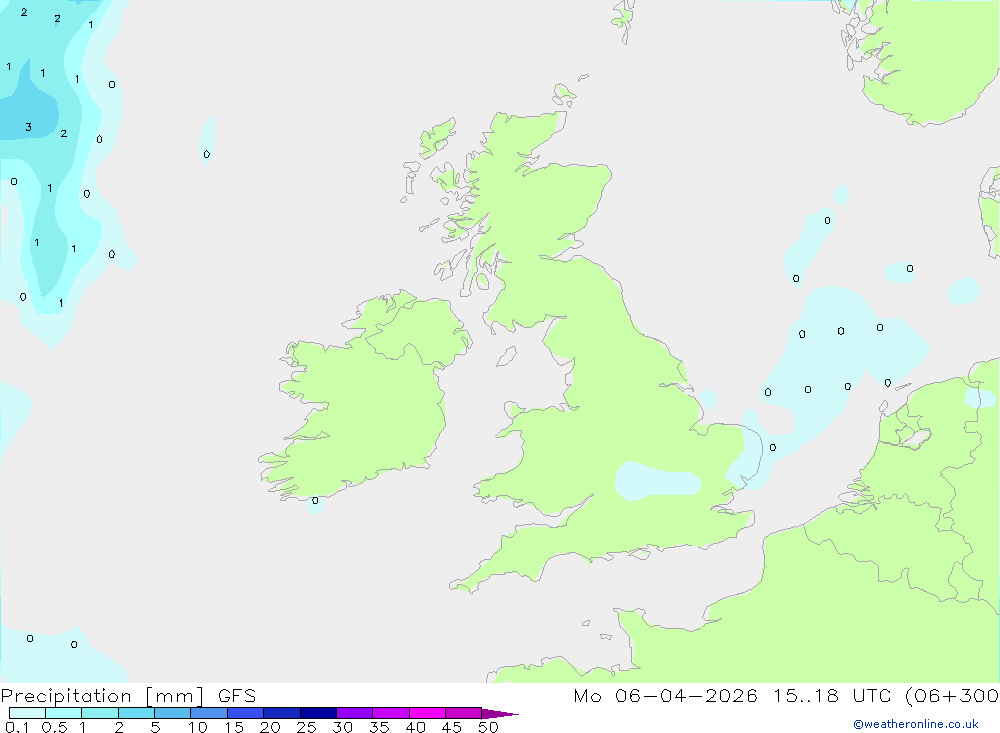Click the date 'Mo 06-04-2026' text
The height and width of the screenshot is (733, 1000).
coord(665,695)
